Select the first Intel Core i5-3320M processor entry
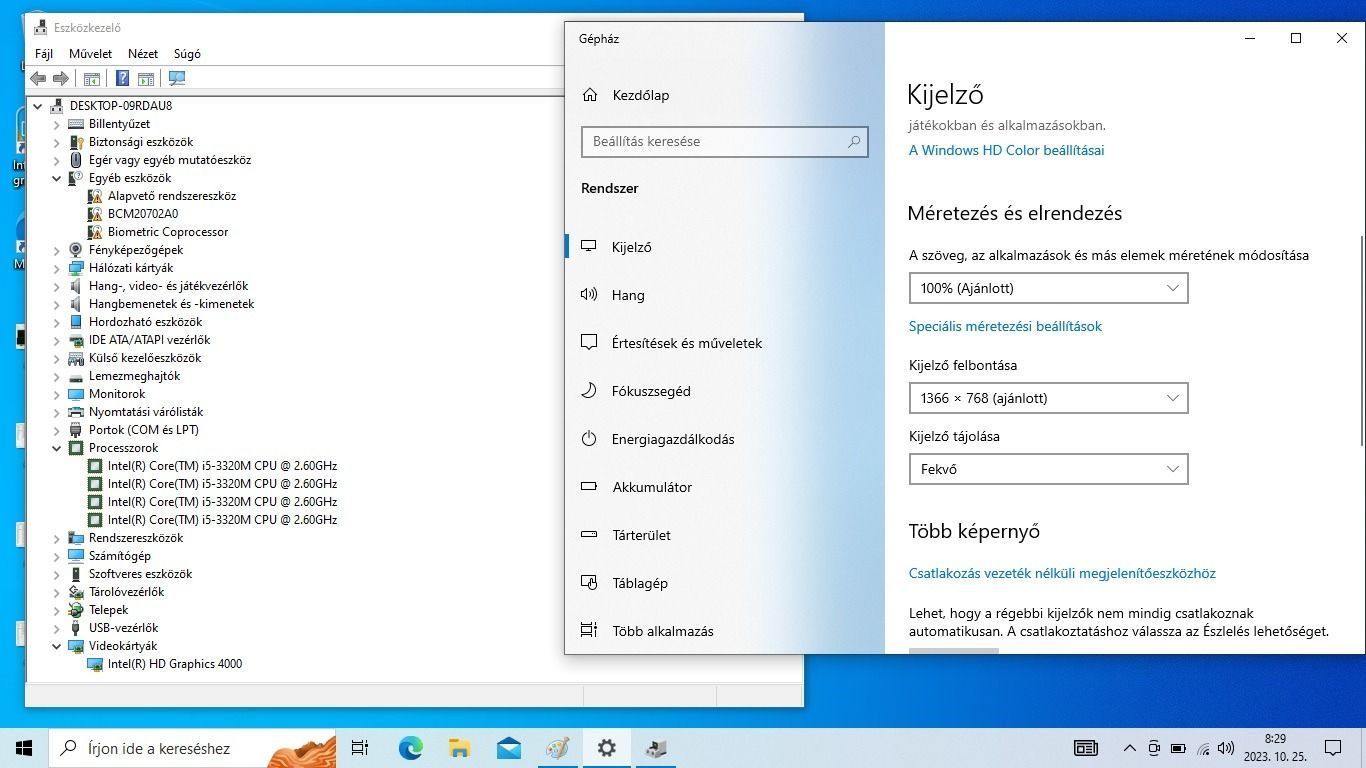The height and width of the screenshot is (768, 1366). (x=222, y=466)
